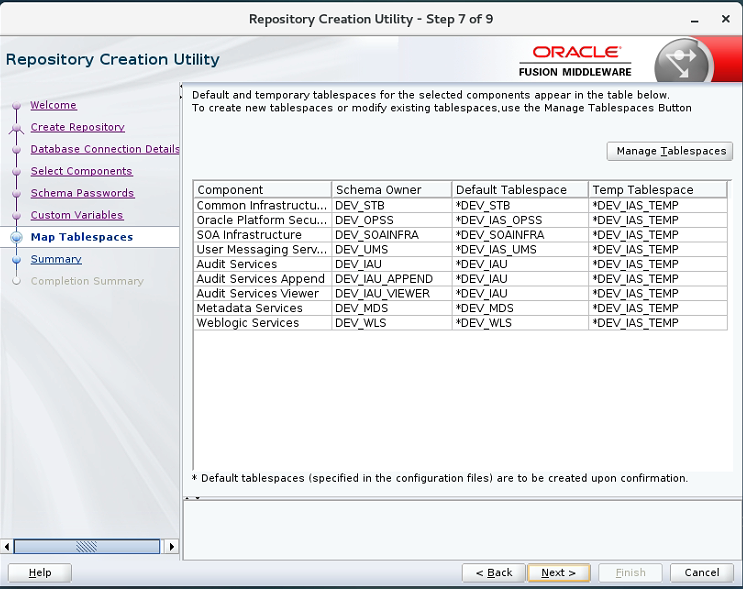Open temp tablespace cell for Common Infrastructure row
Image resolution: width=743 pixels, height=589 pixels.
point(658,206)
